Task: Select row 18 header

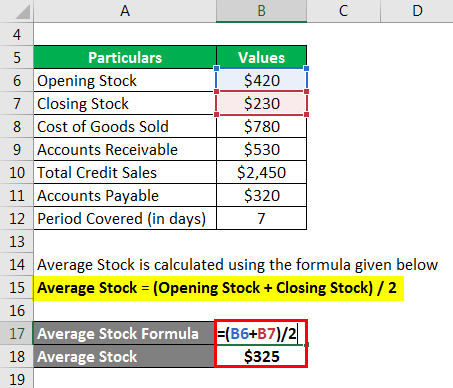Action: tap(17, 356)
